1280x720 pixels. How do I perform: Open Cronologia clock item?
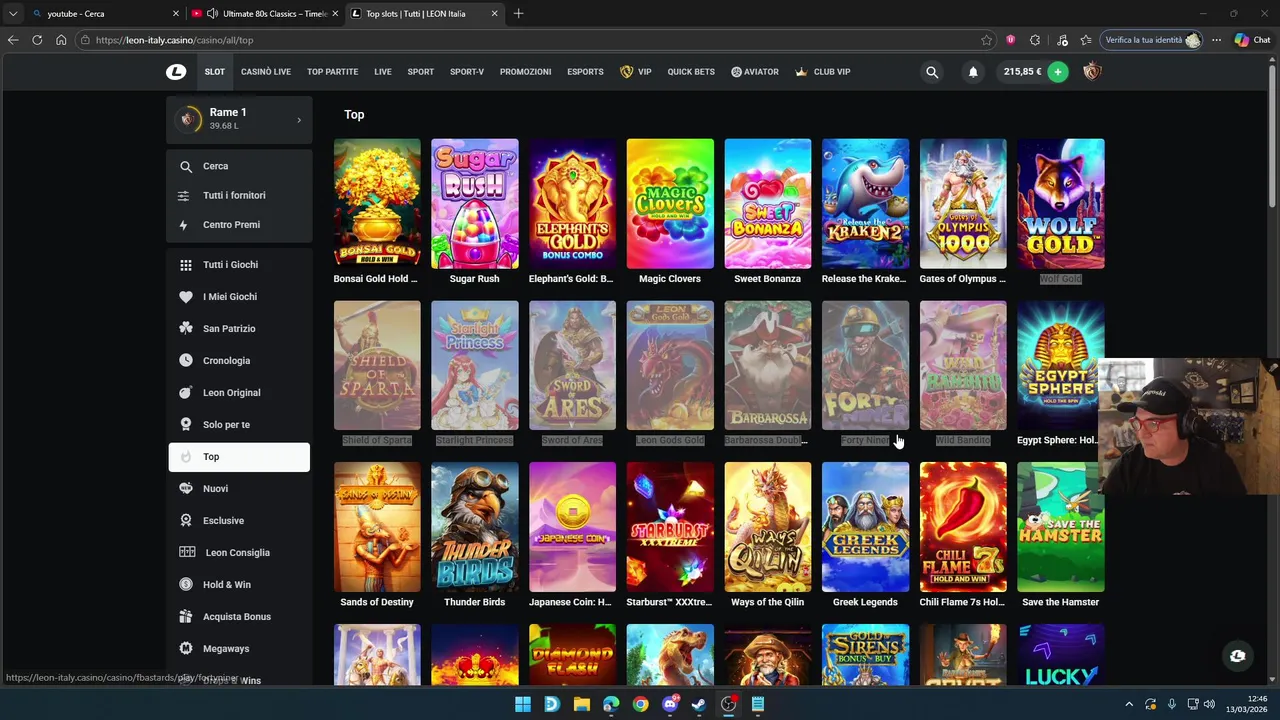click(239, 360)
